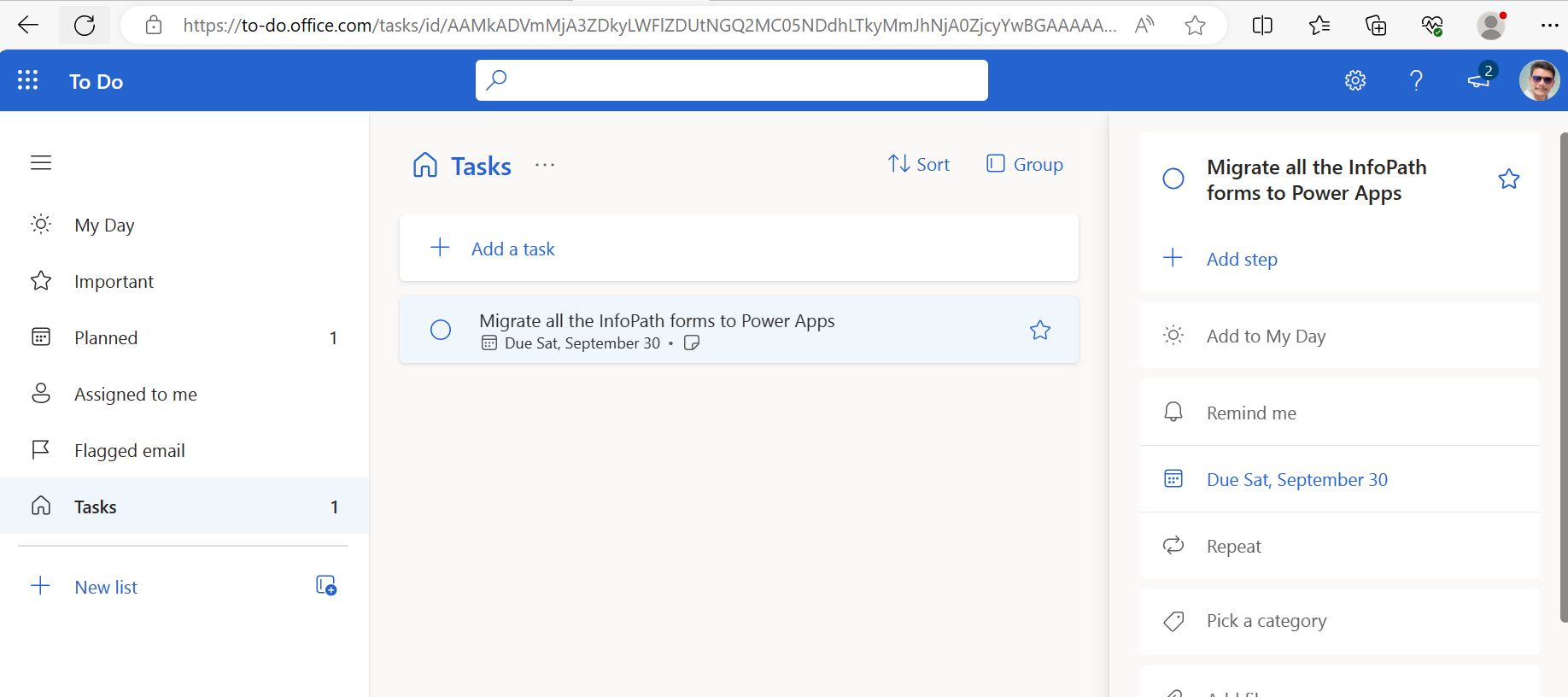The height and width of the screenshot is (697, 1568).
Task: Click the To Do app title
Action: pyautogui.click(x=97, y=81)
